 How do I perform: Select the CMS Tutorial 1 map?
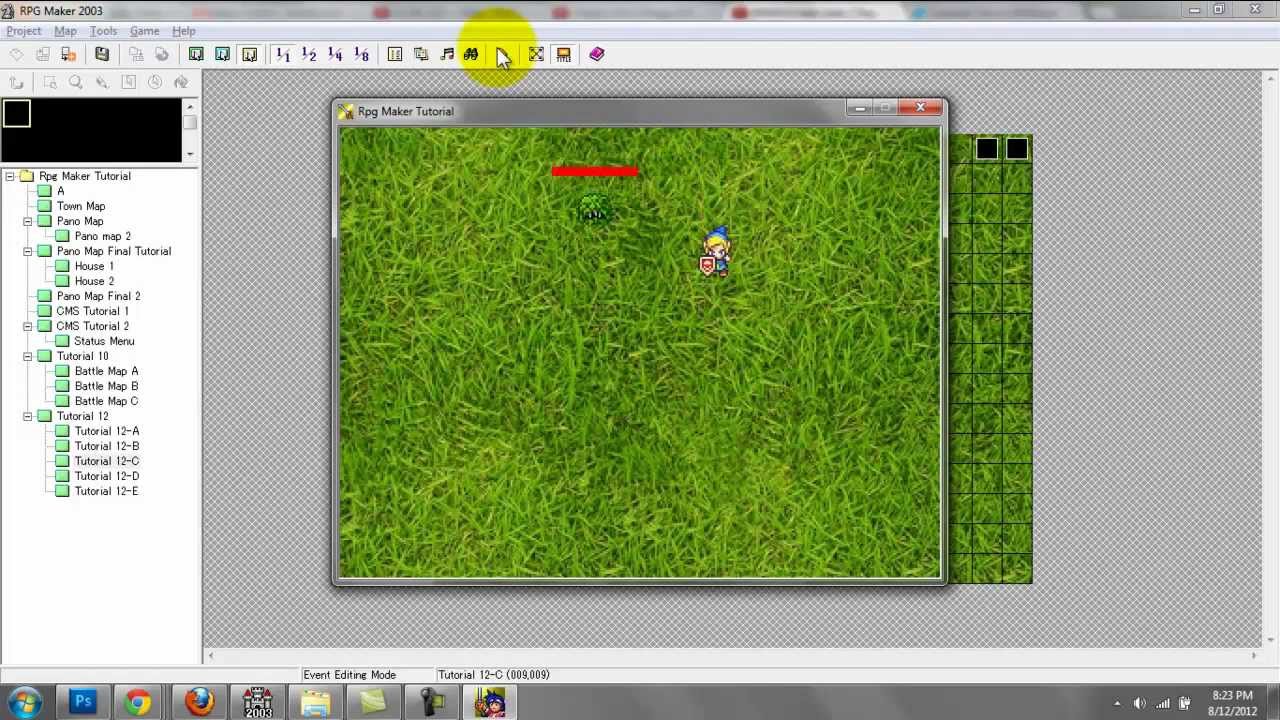click(x=93, y=311)
